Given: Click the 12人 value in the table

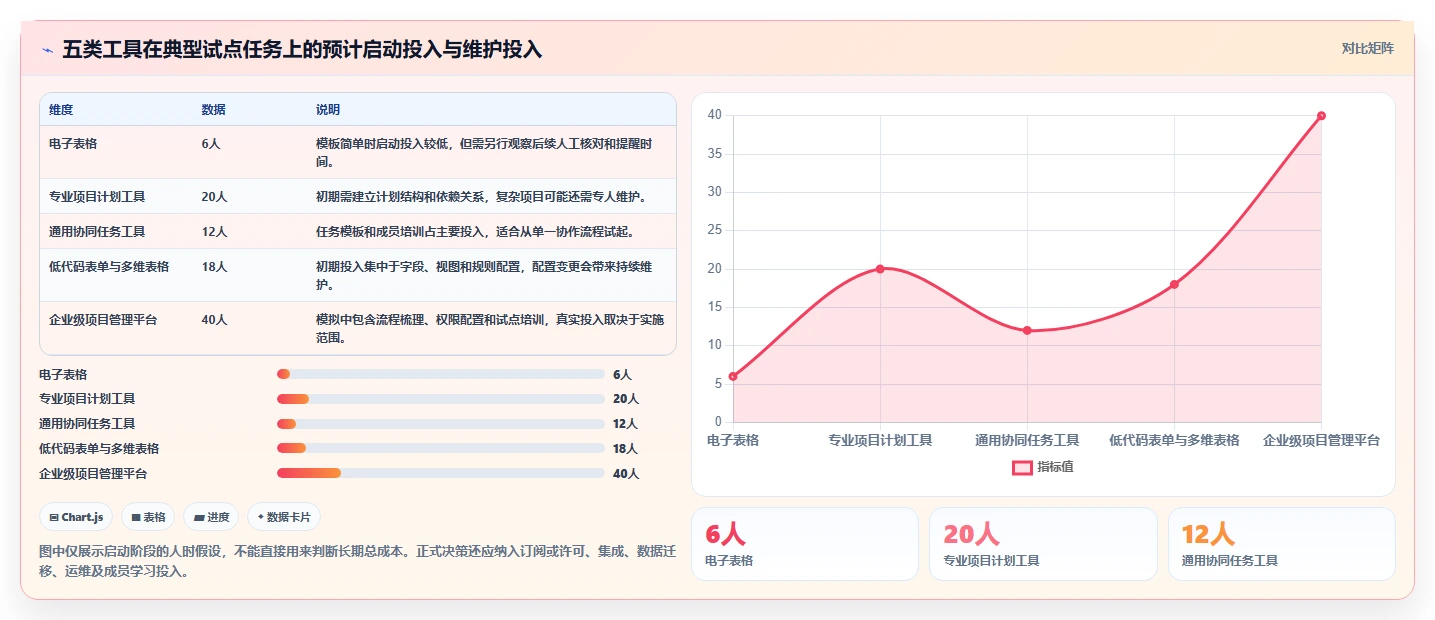Looking at the screenshot, I should pos(214,232).
